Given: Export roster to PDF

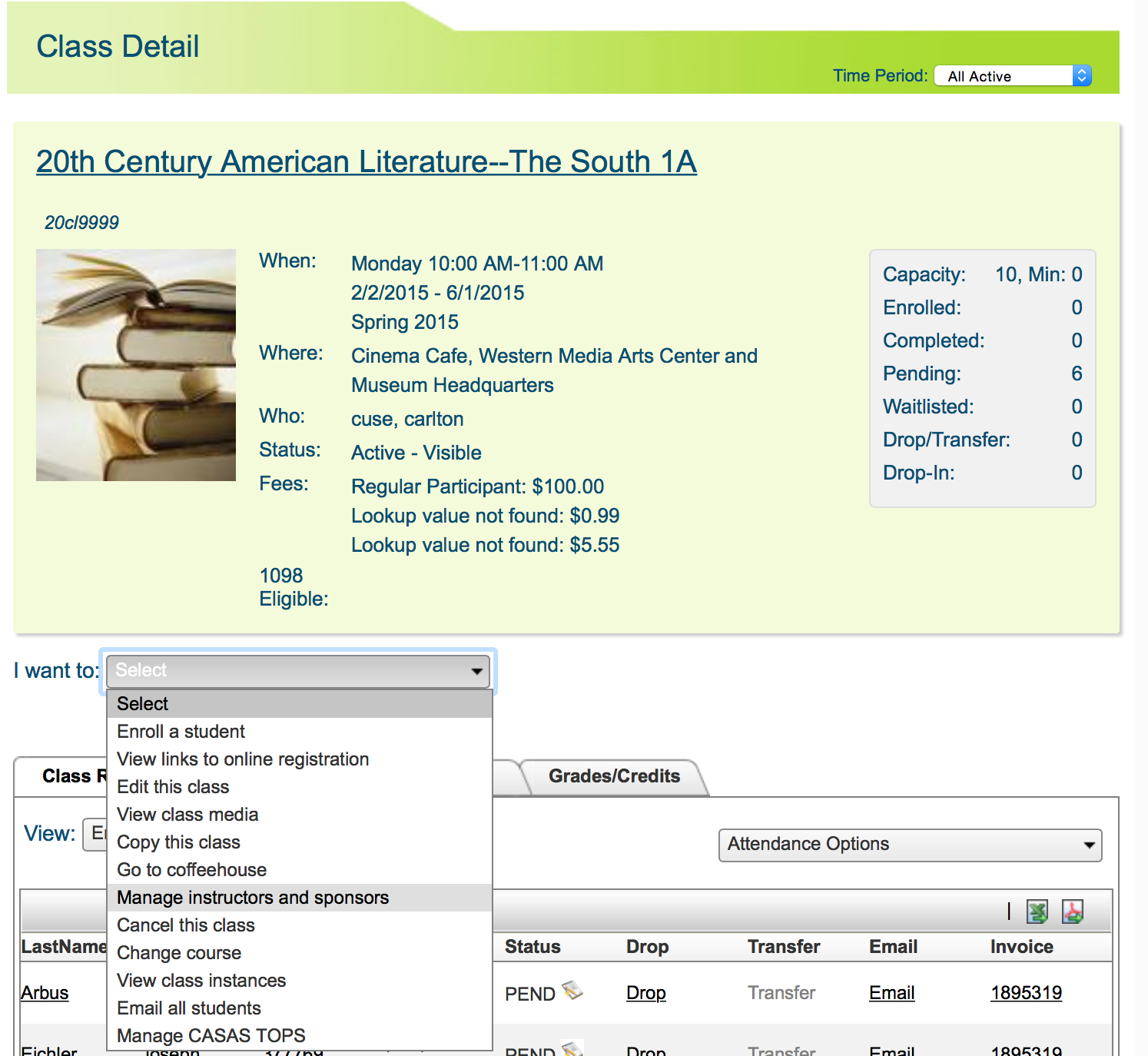Looking at the screenshot, I should pos(1072,912).
